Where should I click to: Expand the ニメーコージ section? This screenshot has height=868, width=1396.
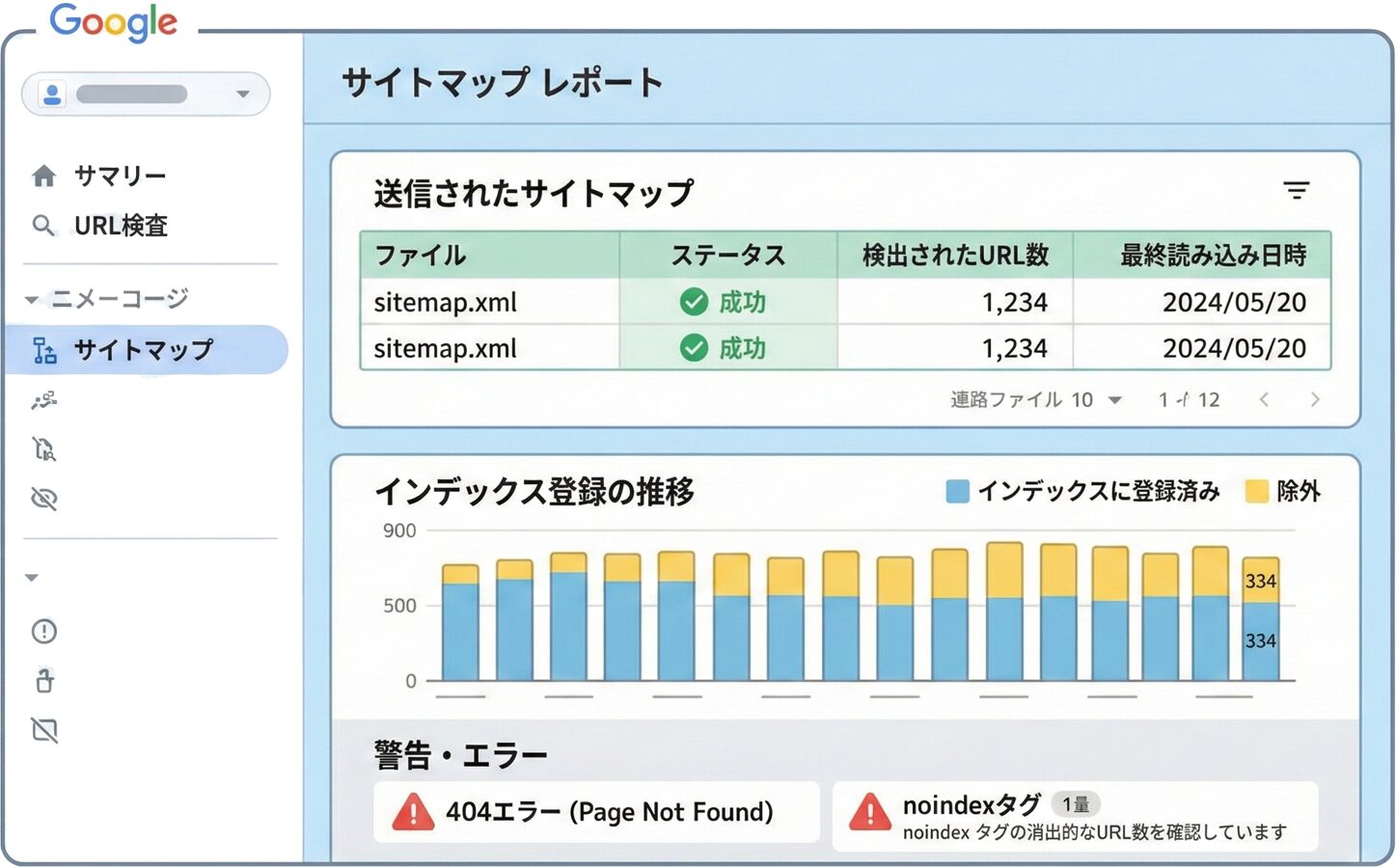31,299
